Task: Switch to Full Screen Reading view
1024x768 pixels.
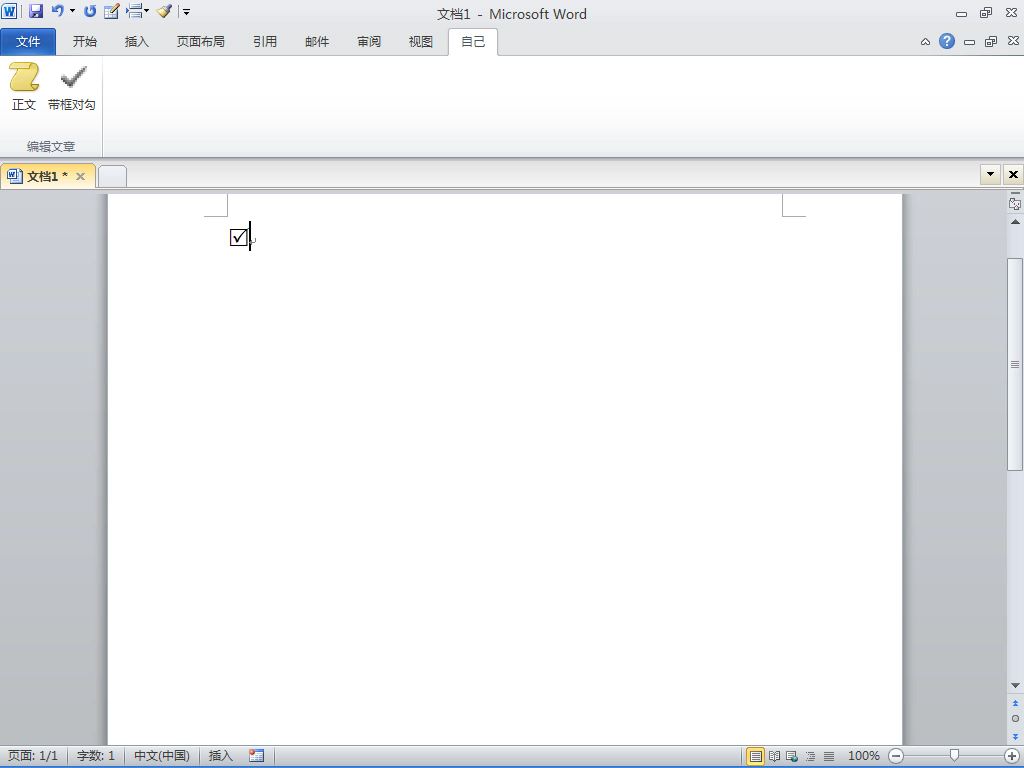Action: click(775, 756)
